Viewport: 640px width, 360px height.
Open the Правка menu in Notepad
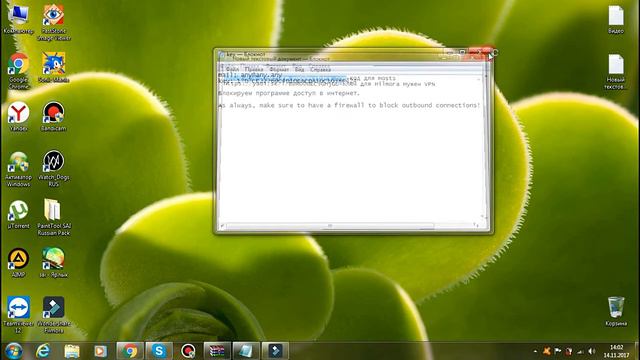pyautogui.click(x=254, y=70)
